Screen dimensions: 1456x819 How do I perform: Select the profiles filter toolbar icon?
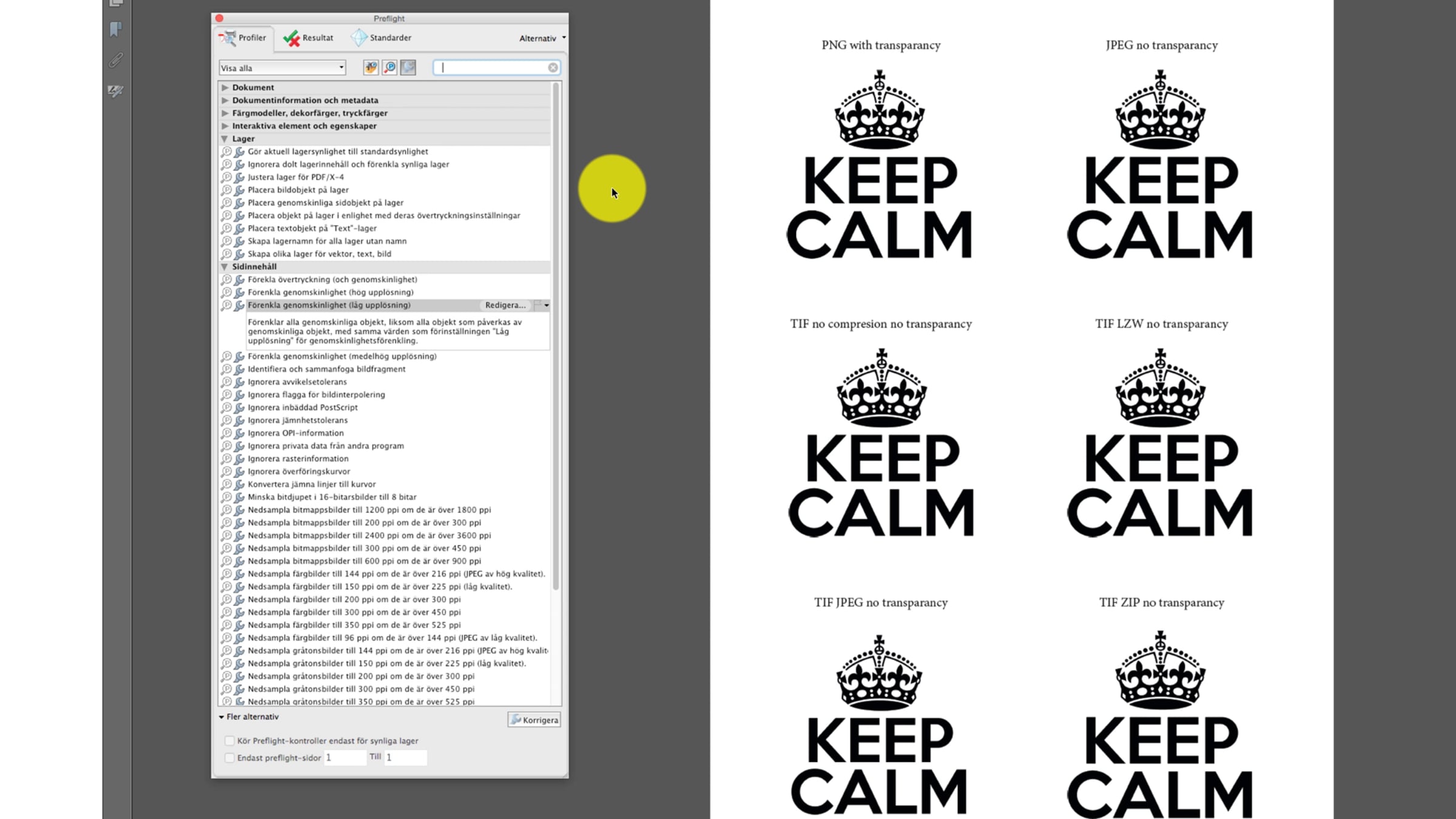click(x=371, y=67)
